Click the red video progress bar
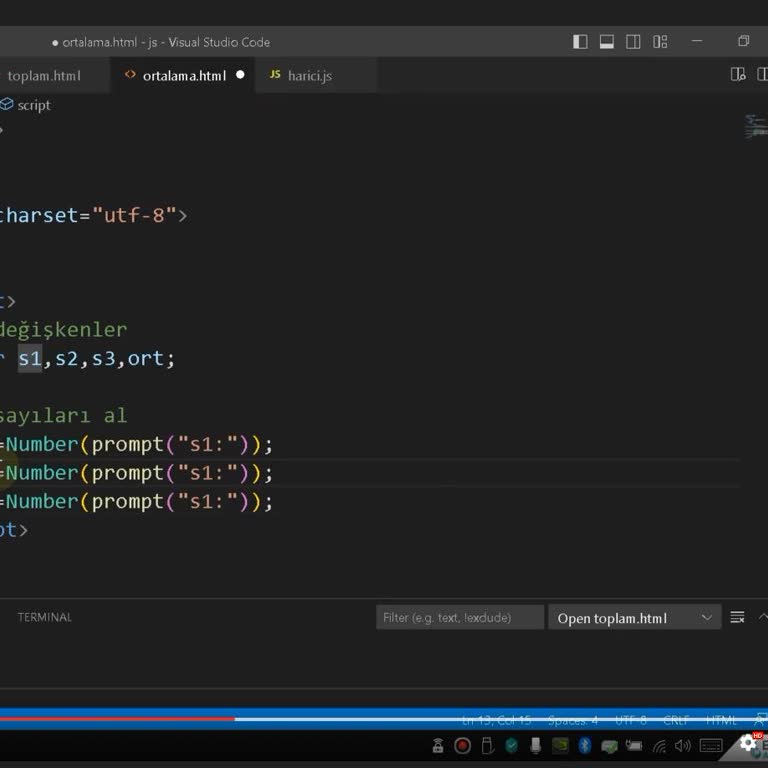 tap(117, 718)
